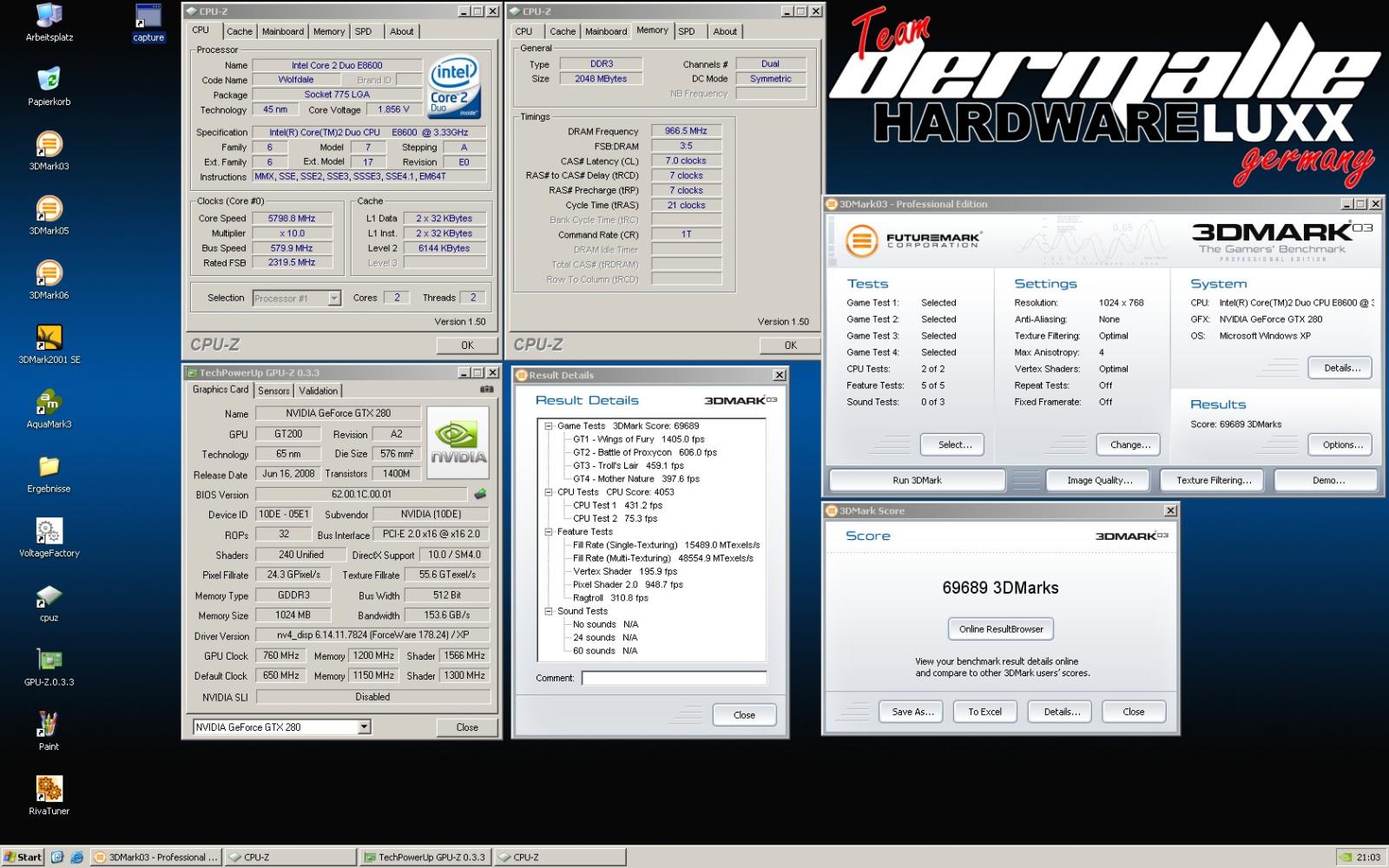Launch 3DMark05 desktop shortcut
1389x868 pixels.
[x=49, y=216]
